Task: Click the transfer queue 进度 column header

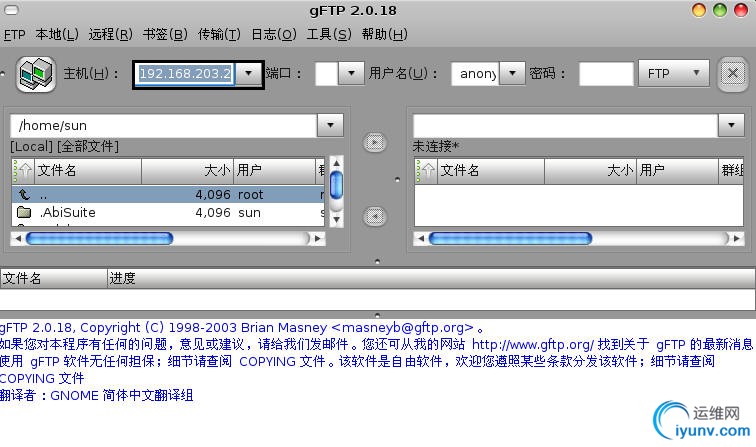Action: pos(431,278)
